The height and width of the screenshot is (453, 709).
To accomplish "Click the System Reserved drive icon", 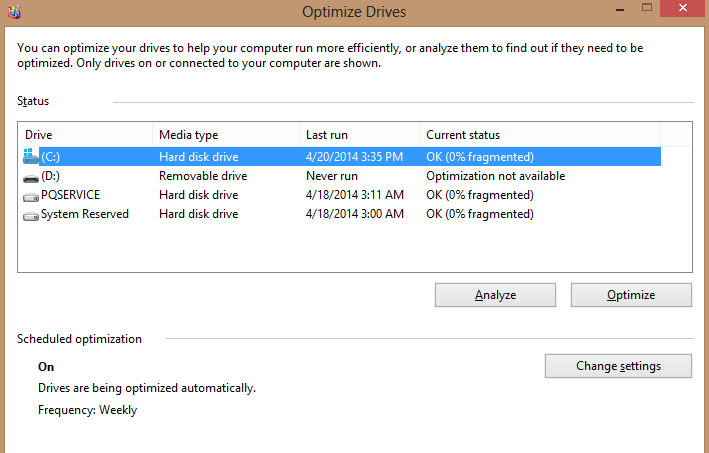I will tap(30, 216).
